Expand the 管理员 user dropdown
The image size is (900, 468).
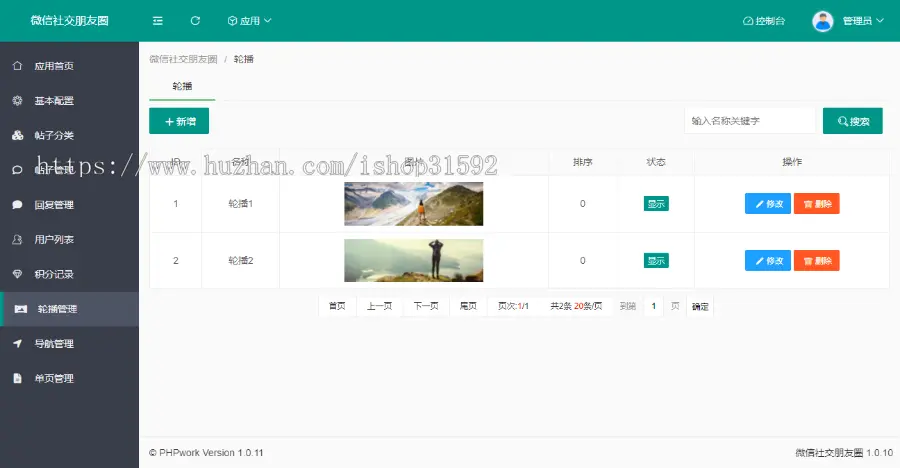click(863, 21)
